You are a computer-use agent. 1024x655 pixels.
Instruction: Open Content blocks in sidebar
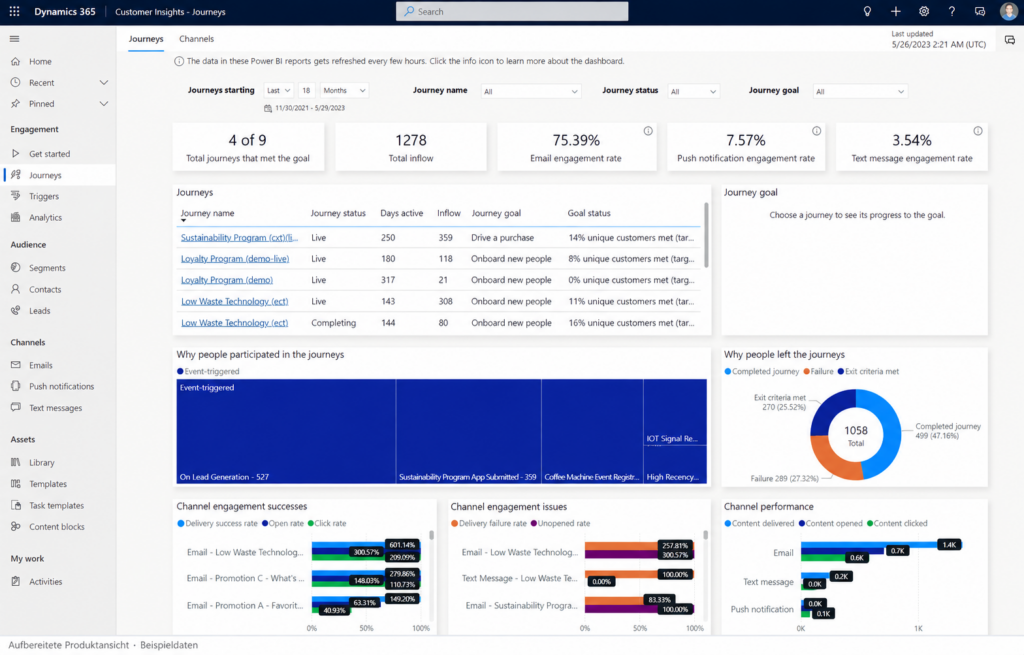pos(58,526)
